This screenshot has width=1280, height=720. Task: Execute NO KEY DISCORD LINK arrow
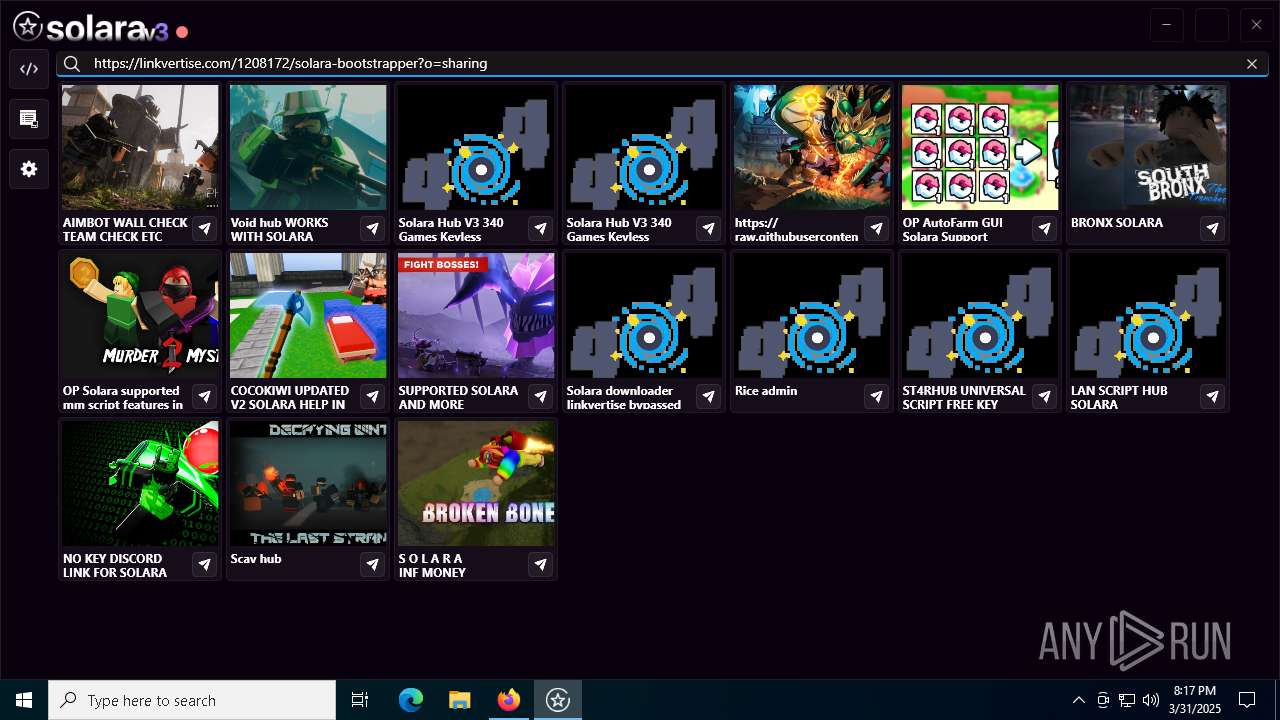click(204, 565)
